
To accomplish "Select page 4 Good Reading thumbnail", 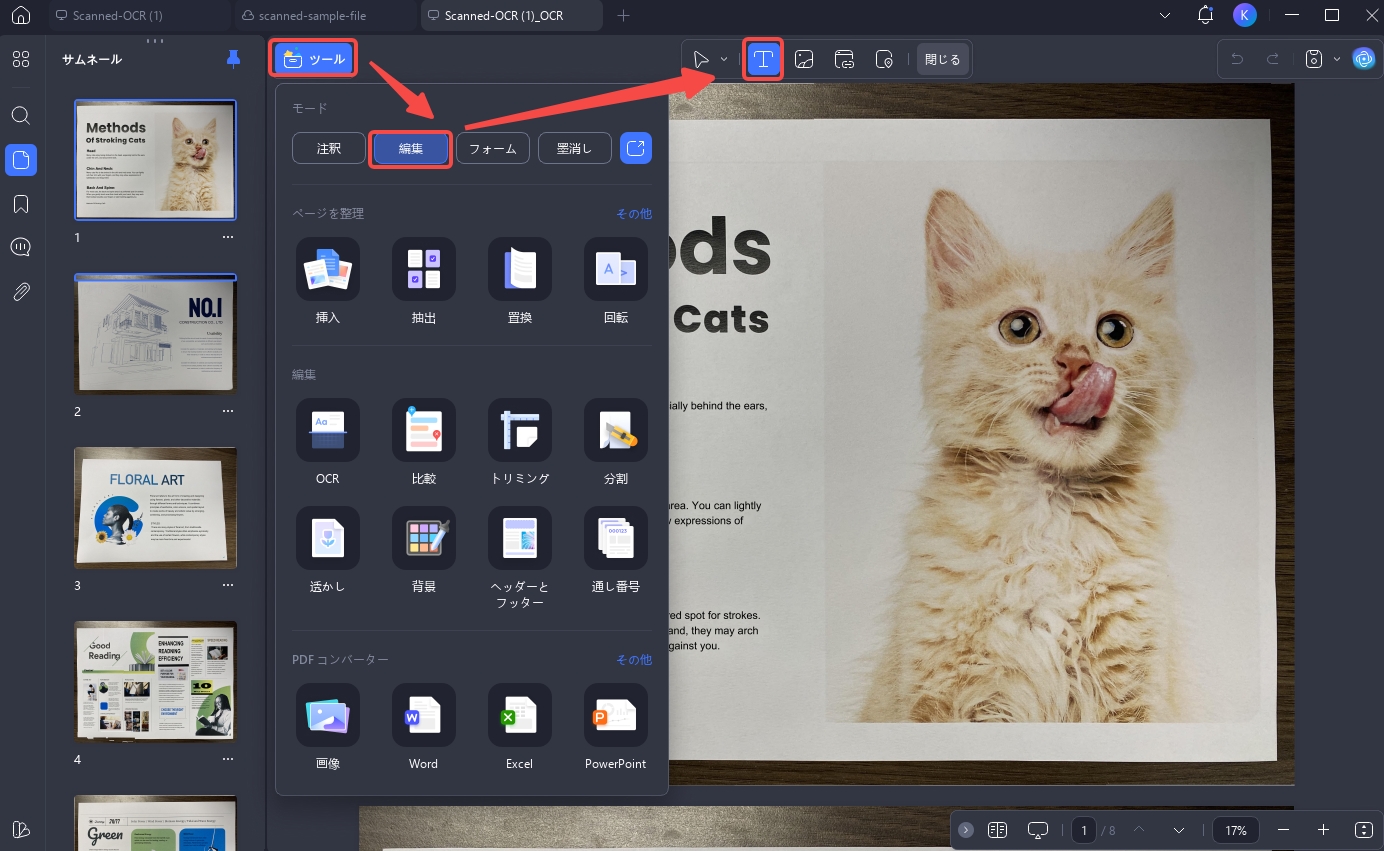I will click(156, 682).
